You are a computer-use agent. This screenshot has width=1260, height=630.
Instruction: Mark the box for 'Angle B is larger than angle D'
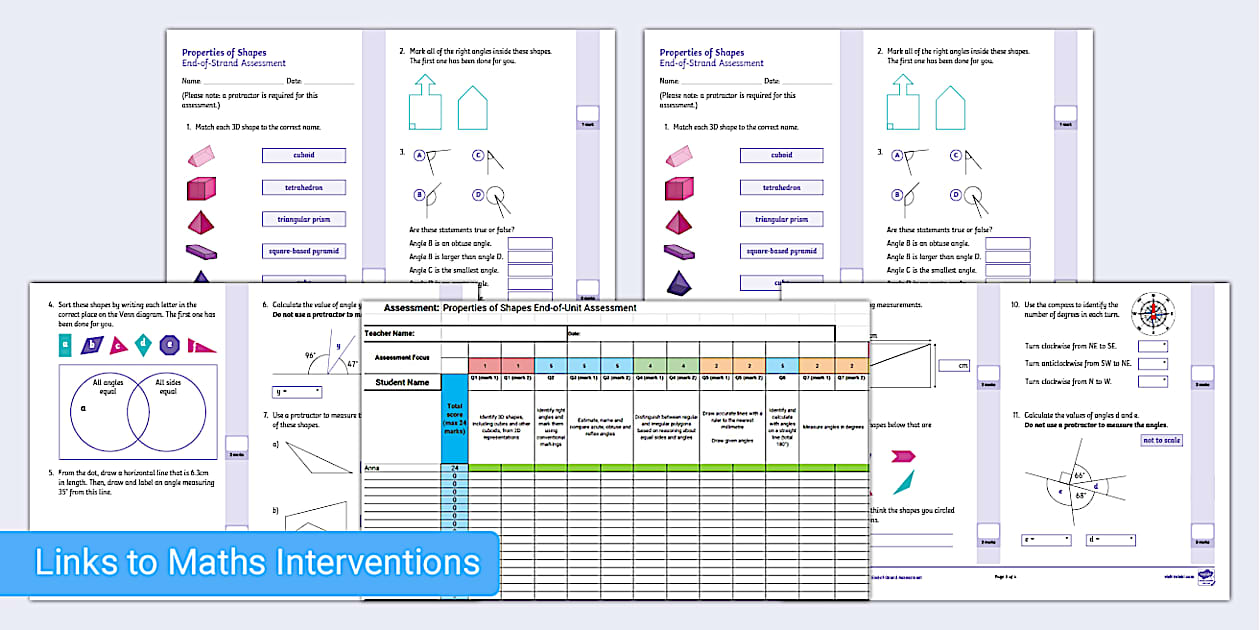point(532,255)
